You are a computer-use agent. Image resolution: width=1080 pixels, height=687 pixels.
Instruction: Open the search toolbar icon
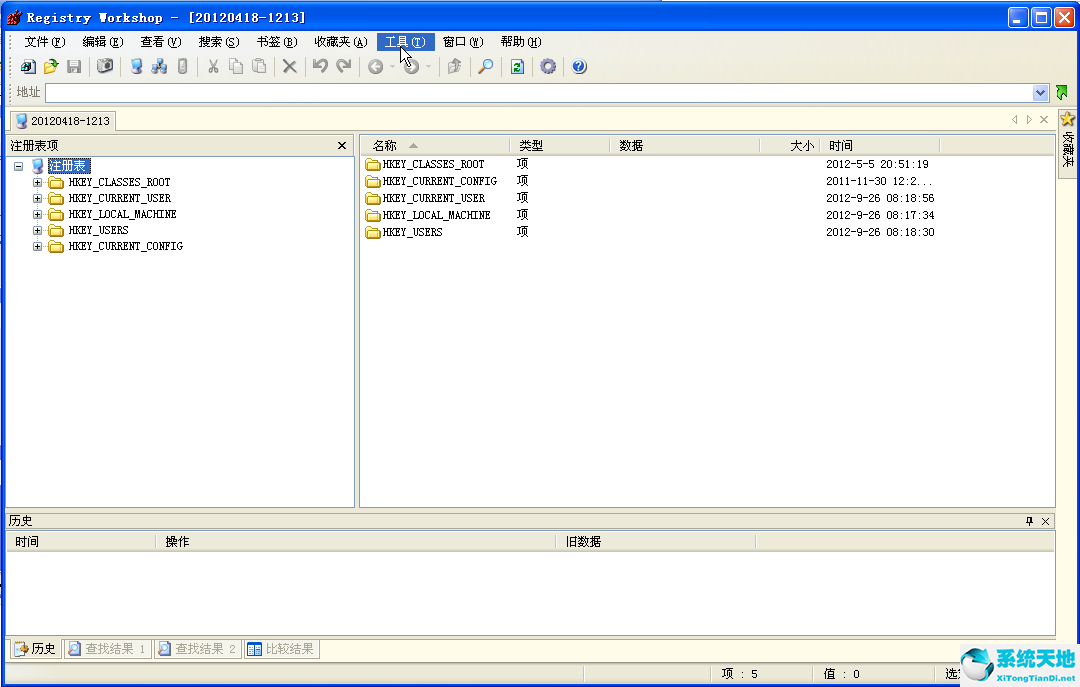point(485,66)
